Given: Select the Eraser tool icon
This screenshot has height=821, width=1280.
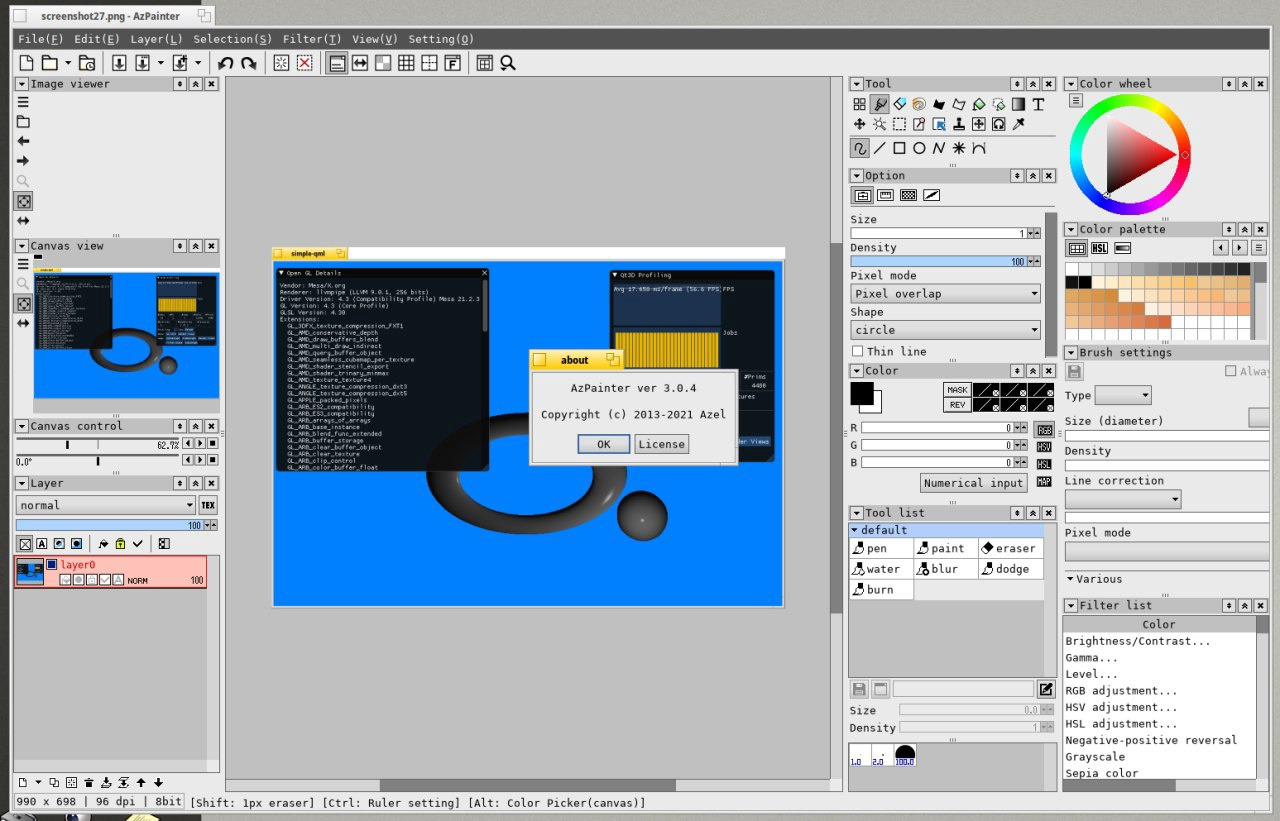Looking at the screenshot, I should click(x=899, y=104).
